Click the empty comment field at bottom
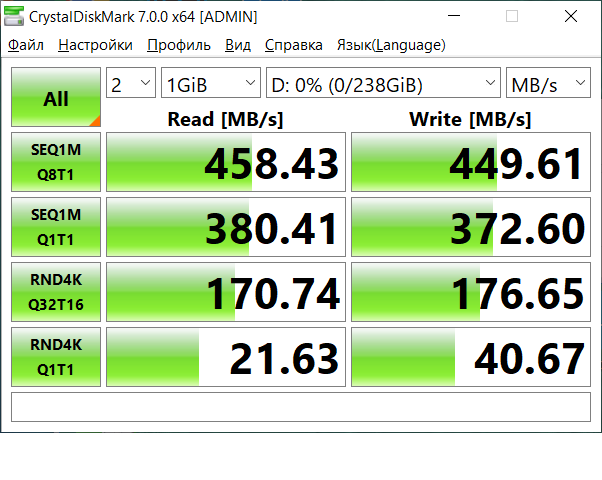This screenshot has height=480, width=602. pyautogui.click(x=300, y=407)
